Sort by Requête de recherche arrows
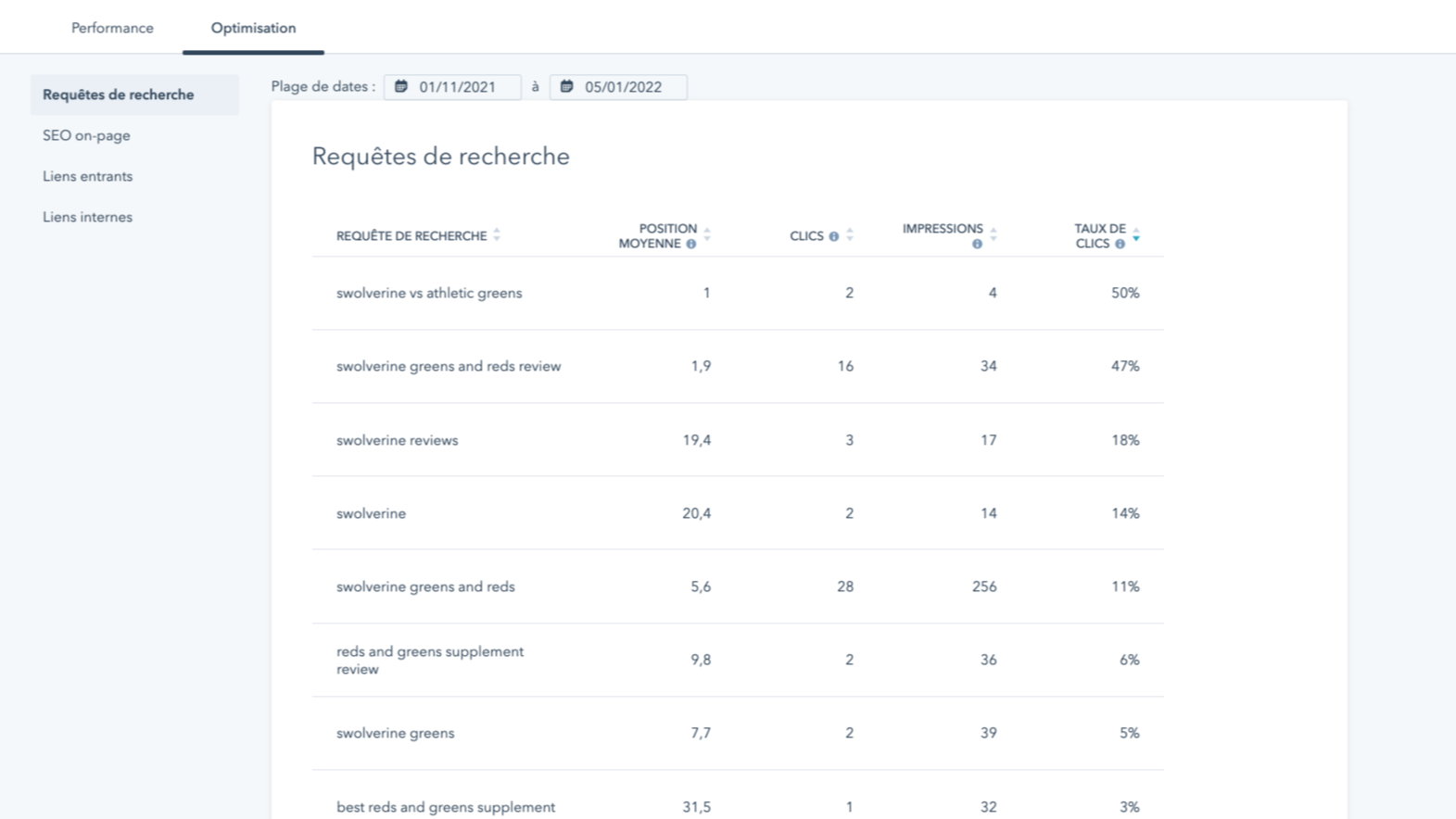 coord(497,235)
